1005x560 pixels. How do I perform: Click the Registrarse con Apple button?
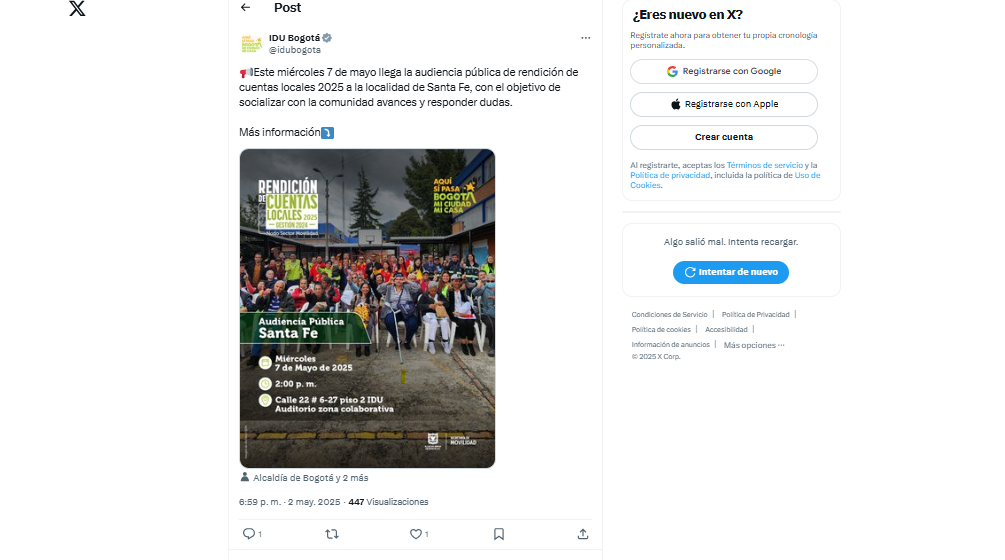[724, 104]
